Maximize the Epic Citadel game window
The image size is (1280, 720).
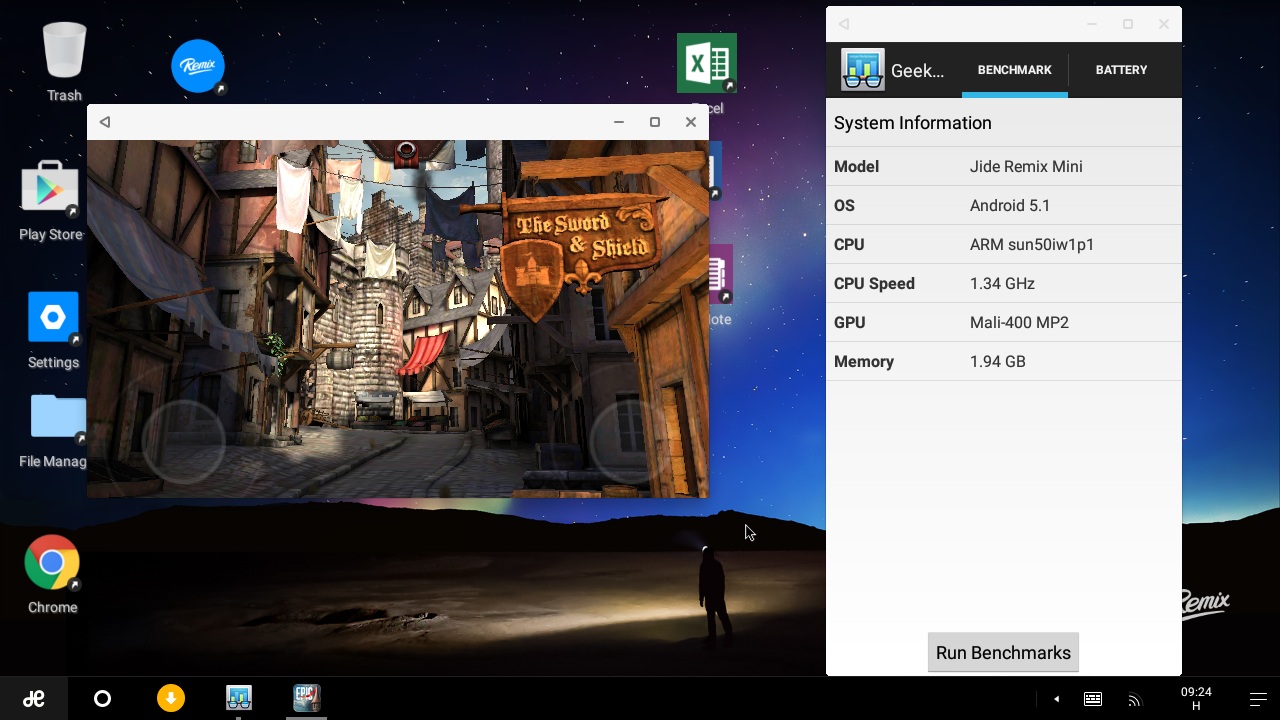(x=655, y=122)
